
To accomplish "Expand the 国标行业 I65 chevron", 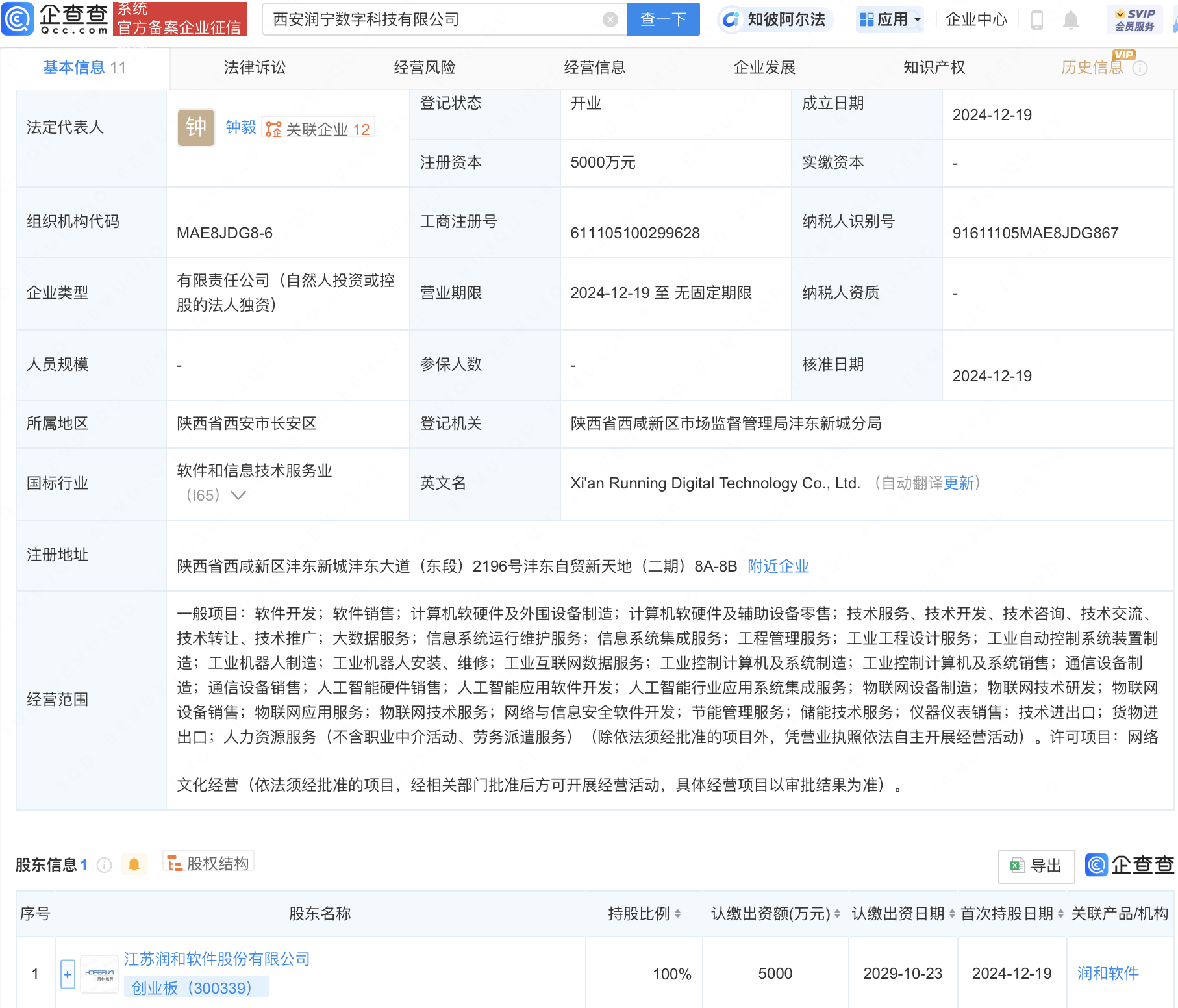I will 238,496.
